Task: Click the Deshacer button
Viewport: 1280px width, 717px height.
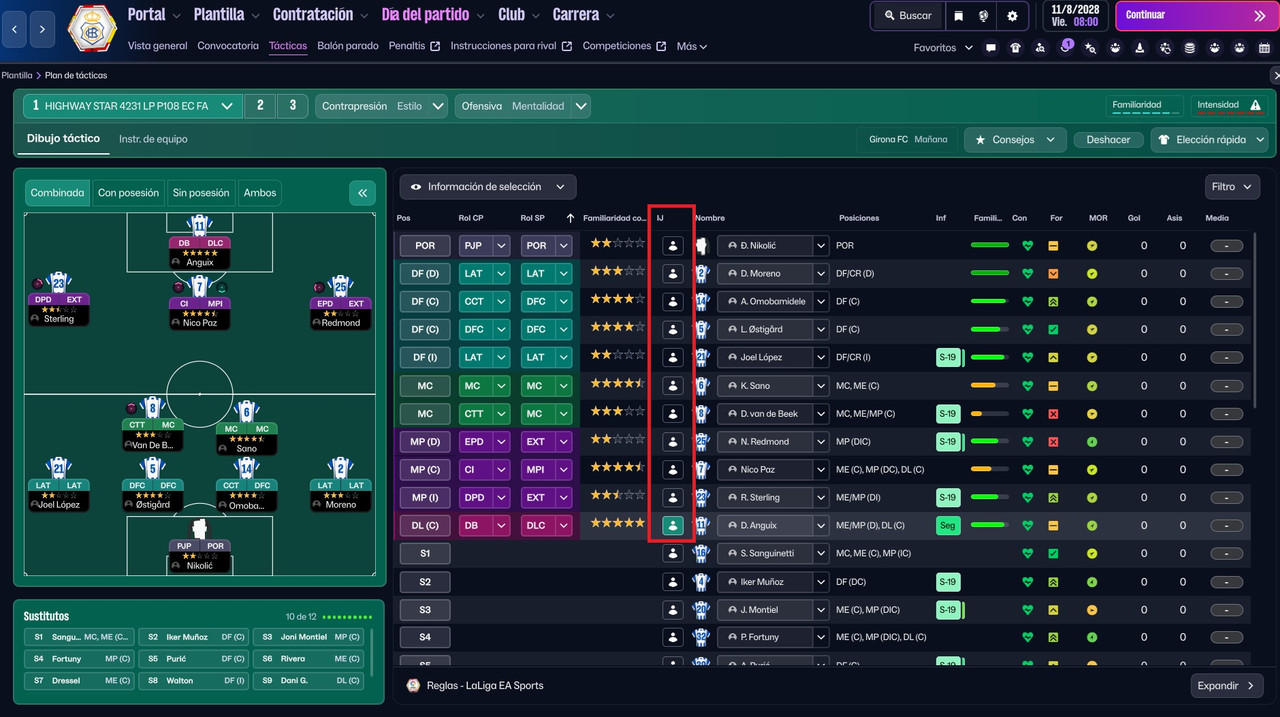Action: (x=1108, y=140)
